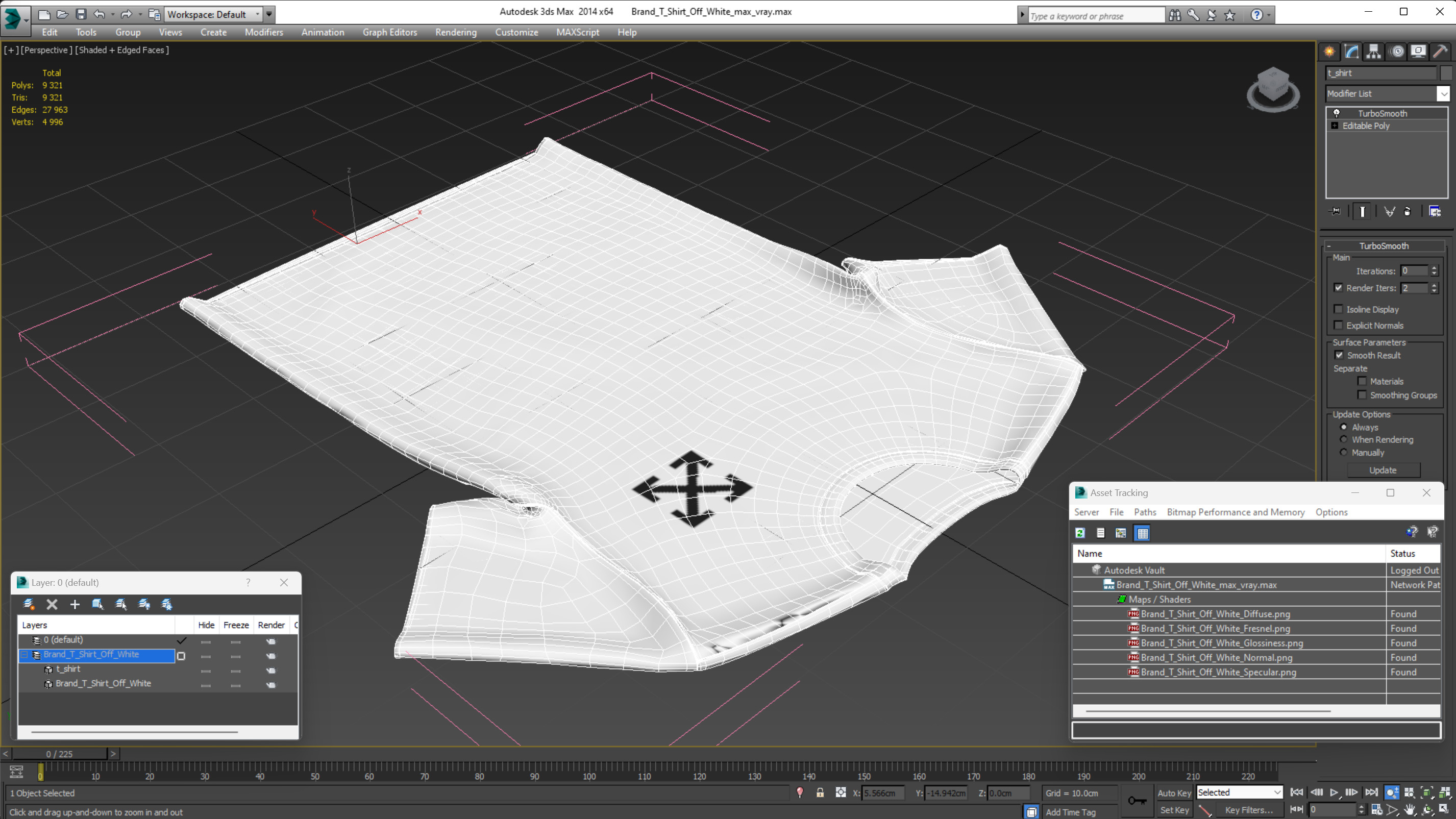Screen dimensions: 1456x819
Task: Enable Isoline Display checkbox
Action: pyautogui.click(x=1339, y=309)
